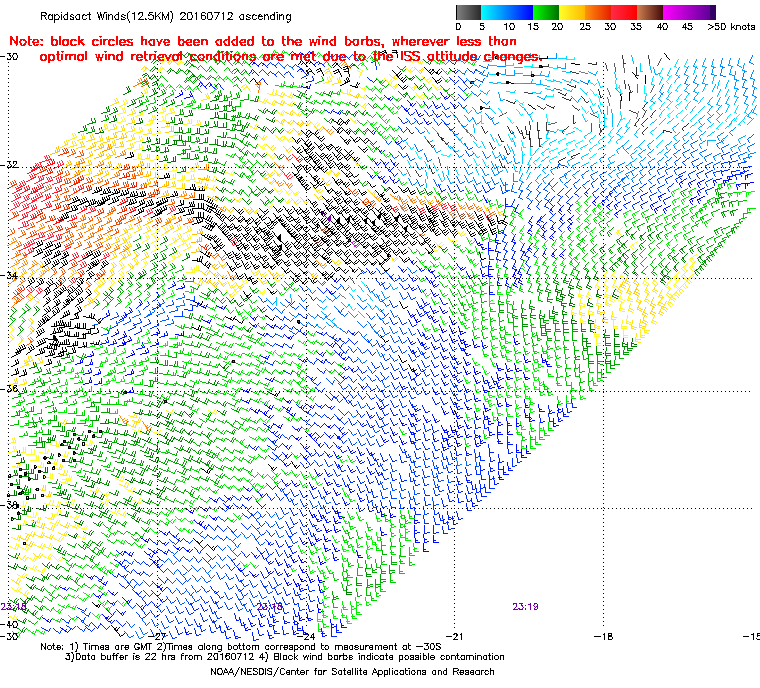Click the longitude axis label '-27'
Screen dimensions: 760x688
158,636
